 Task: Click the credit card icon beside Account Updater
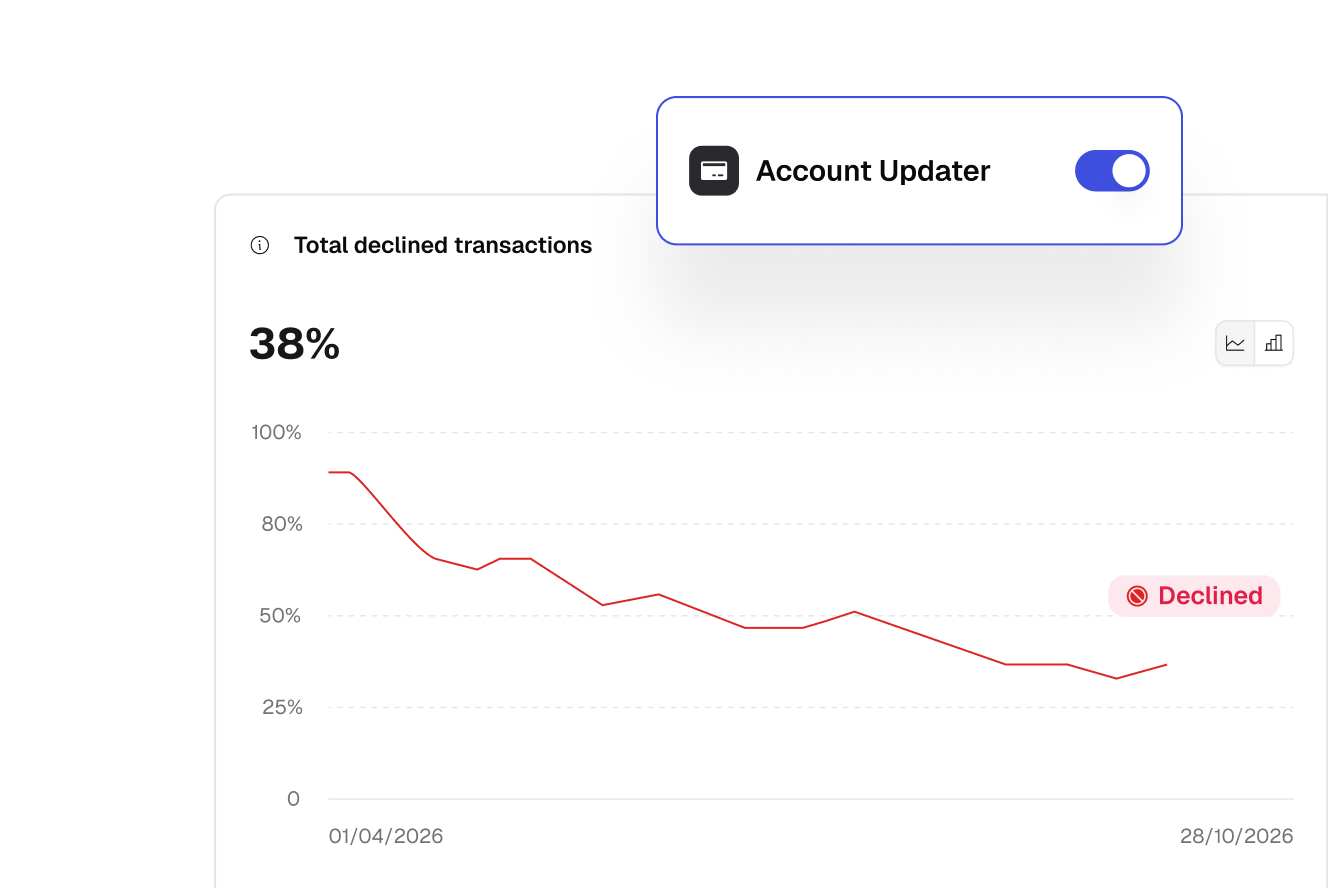point(714,171)
